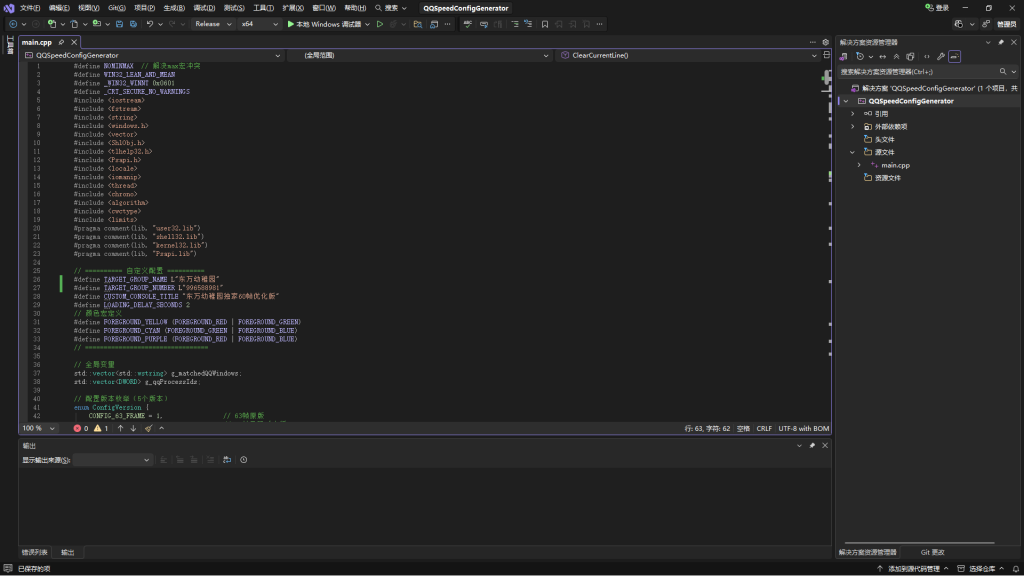Open the x64 platform dropdown
The width and height of the screenshot is (1024, 576).
(x=258, y=24)
